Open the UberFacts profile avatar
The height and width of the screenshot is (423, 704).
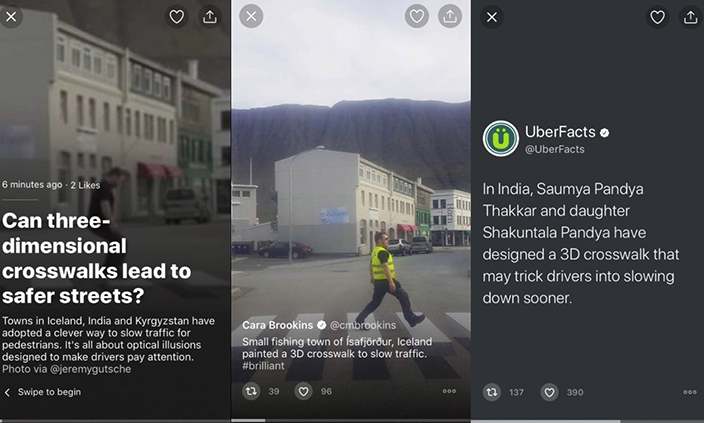pyautogui.click(x=500, y=139)
